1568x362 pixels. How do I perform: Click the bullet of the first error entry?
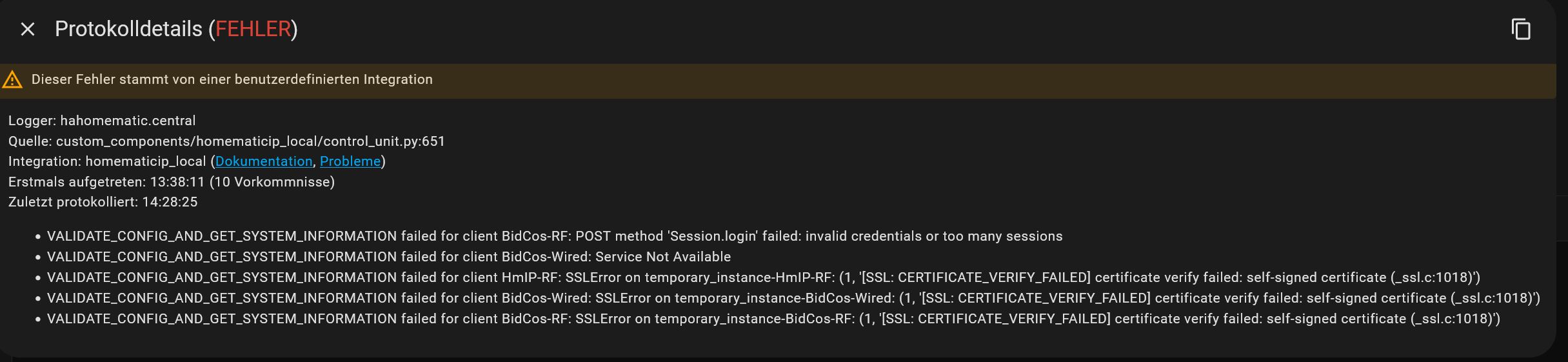coord(38,237)
